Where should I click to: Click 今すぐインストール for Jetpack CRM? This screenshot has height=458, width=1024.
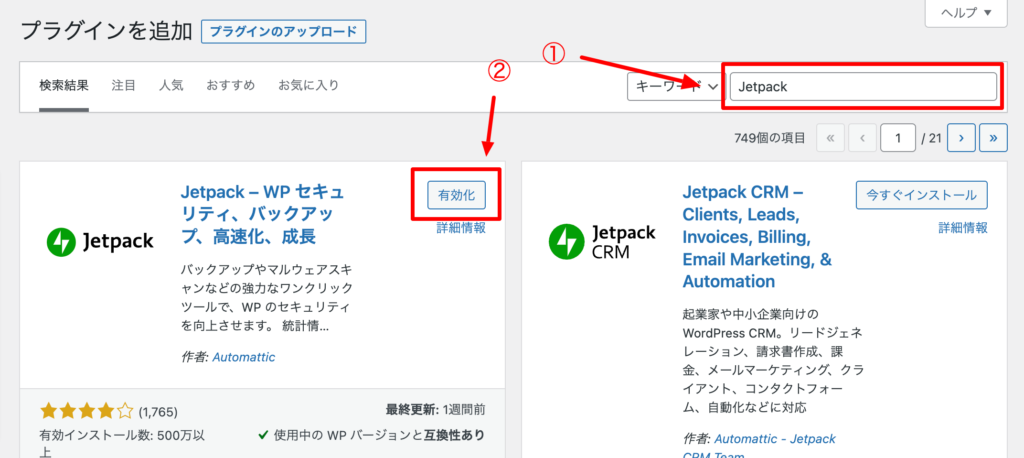[921, 195]
